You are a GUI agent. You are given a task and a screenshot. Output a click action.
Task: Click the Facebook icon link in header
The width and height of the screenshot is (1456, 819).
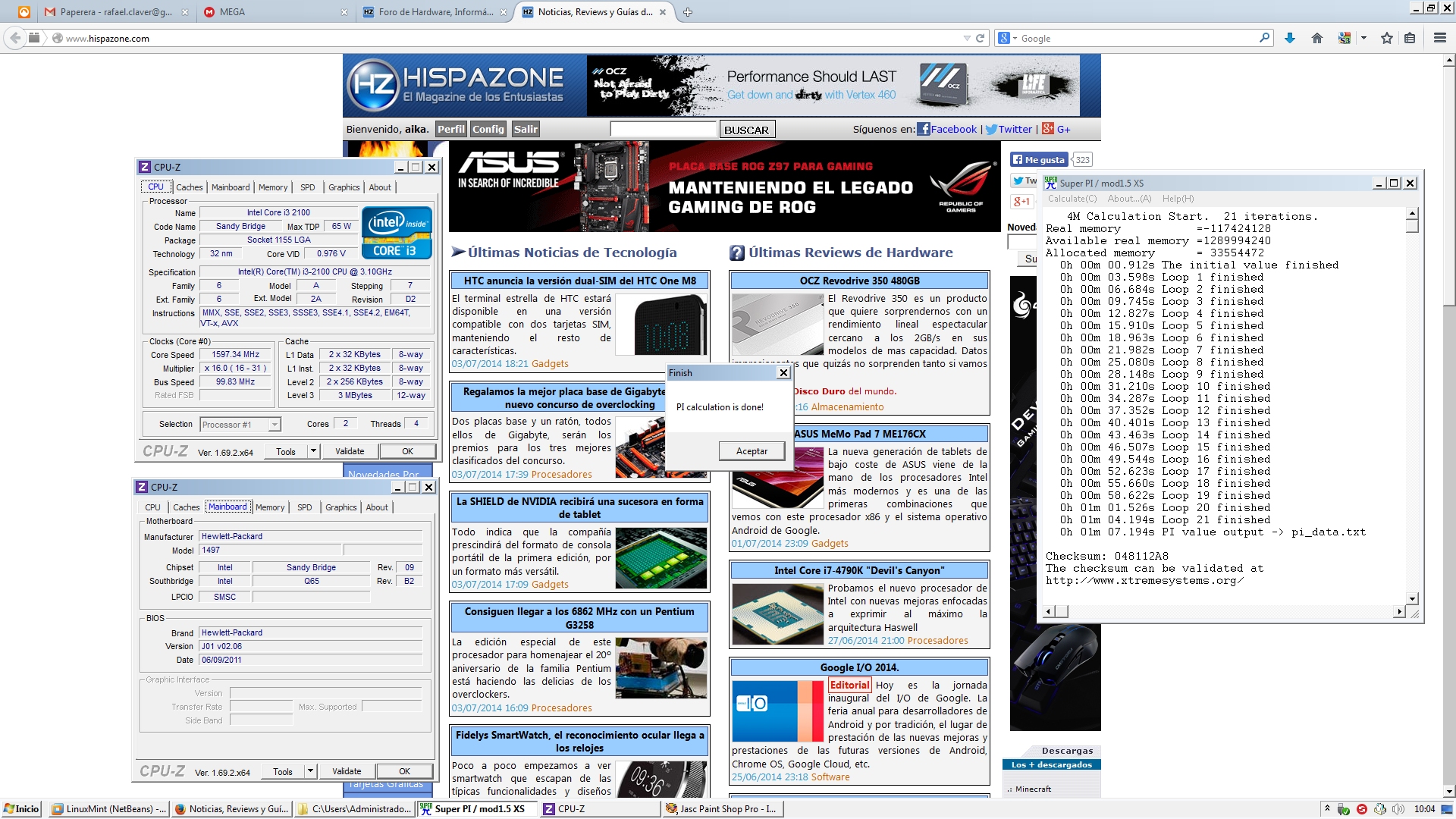[924, 129]
